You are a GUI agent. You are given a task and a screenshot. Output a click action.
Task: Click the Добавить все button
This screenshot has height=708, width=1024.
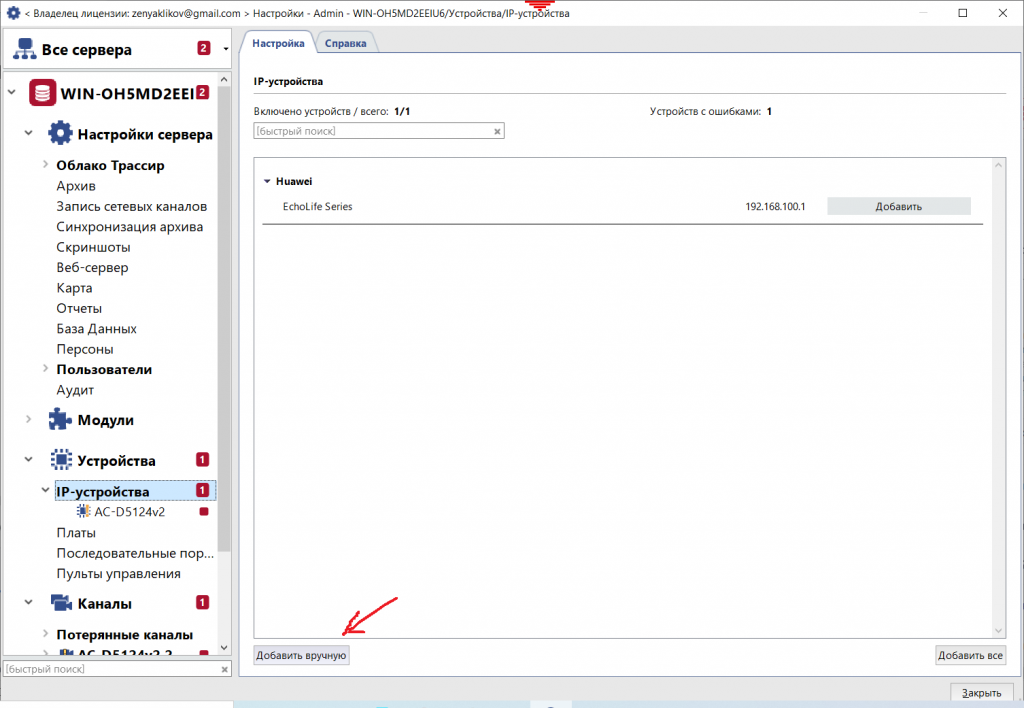(970, 656)
